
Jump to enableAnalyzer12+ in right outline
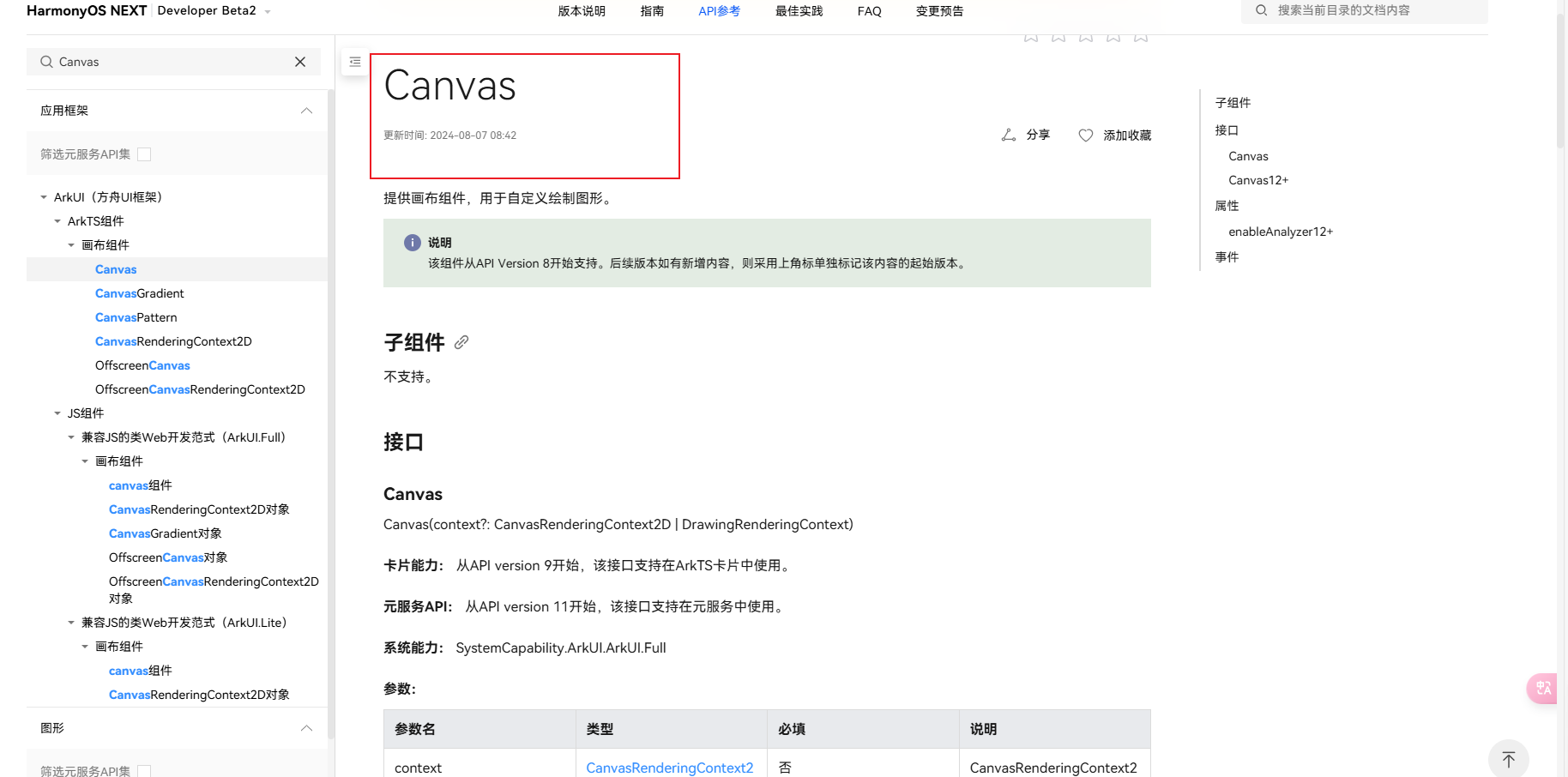tap(1281, 232)
